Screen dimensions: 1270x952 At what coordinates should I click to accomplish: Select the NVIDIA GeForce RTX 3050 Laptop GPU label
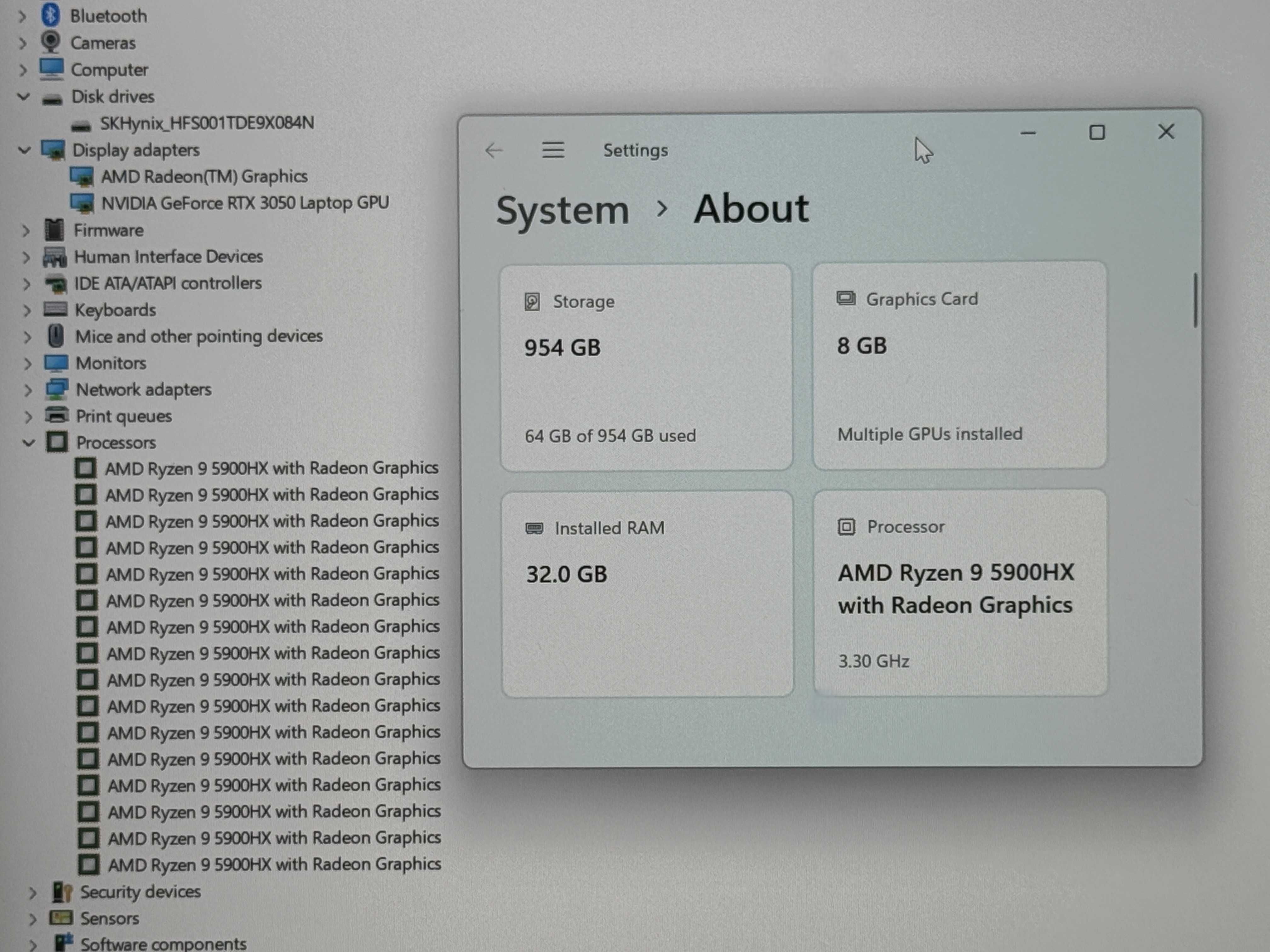245,202
